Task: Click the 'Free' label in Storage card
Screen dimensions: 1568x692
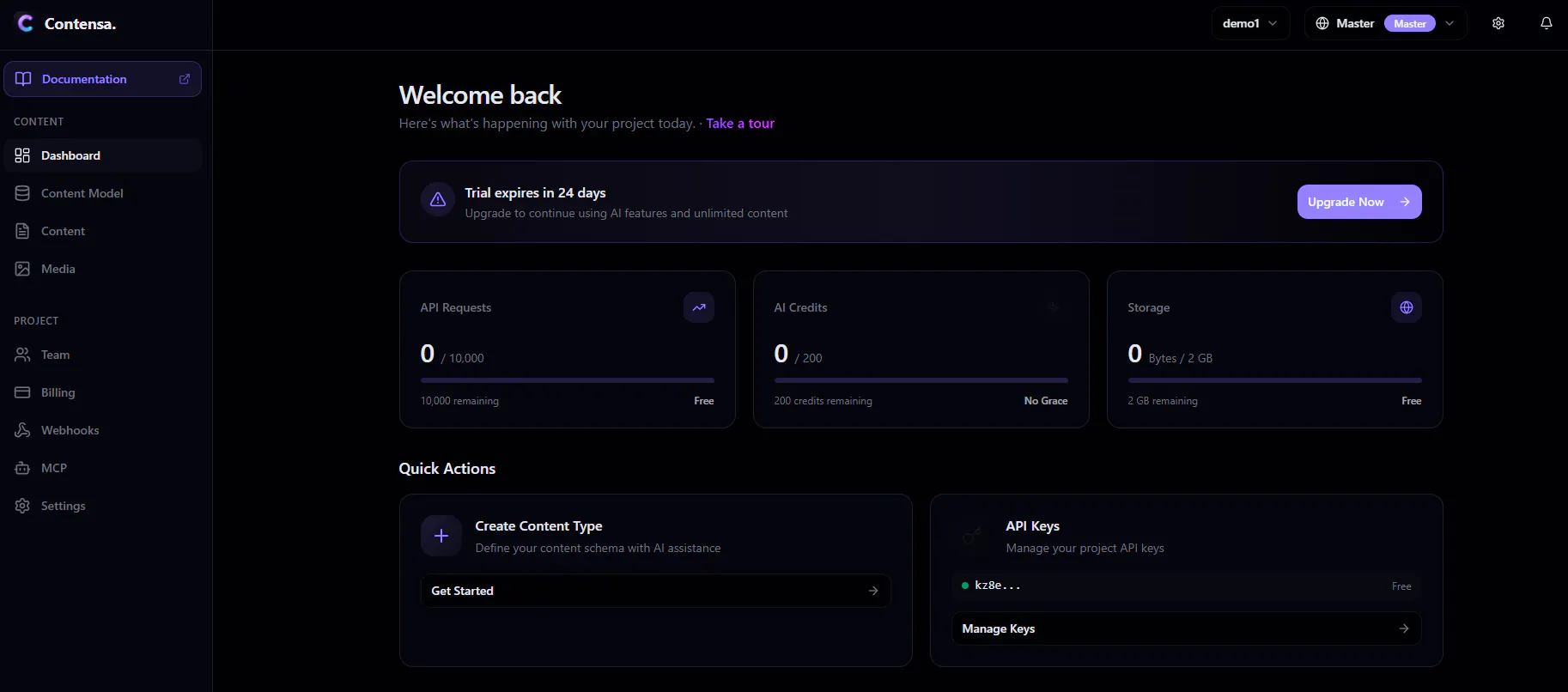Action: [x=1412, y=401]
